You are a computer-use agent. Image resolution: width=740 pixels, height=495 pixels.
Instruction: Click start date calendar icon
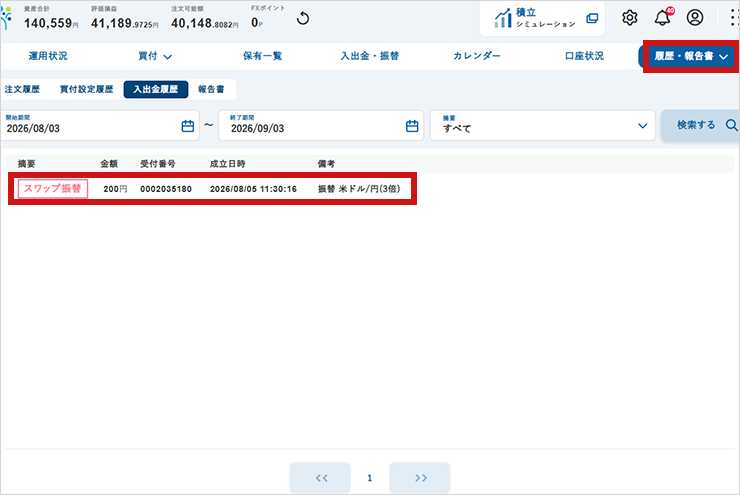(188, 126)
